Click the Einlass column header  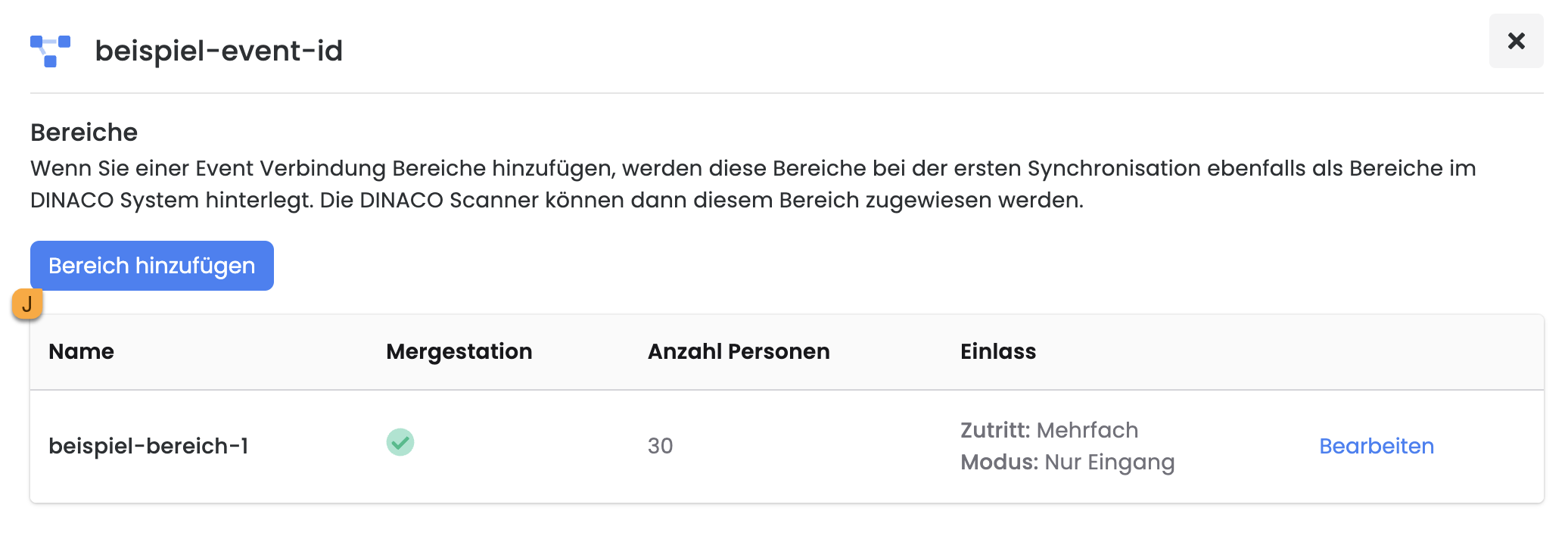(997, 351)
